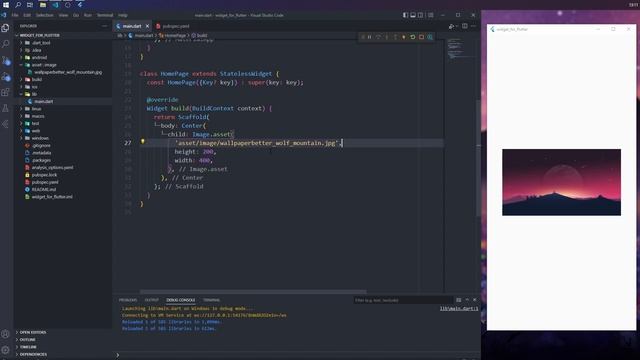Open the Manage gear icon
The height and width of the screenshot is (360, 640).
click(x=5, y=350)
